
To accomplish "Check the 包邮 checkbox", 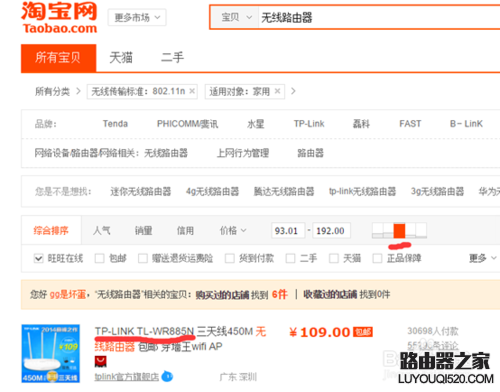I will (99, 258).
